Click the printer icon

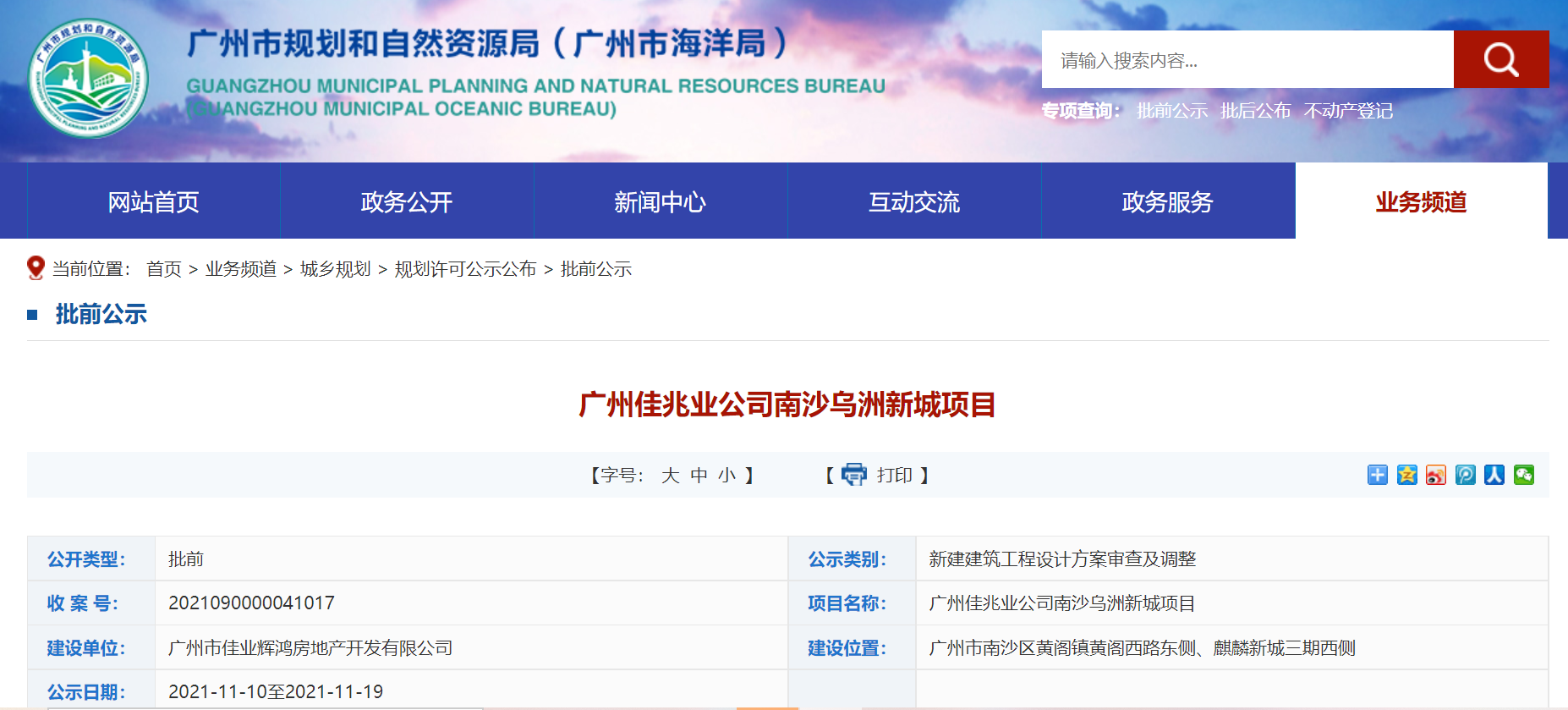click(854, 475)
